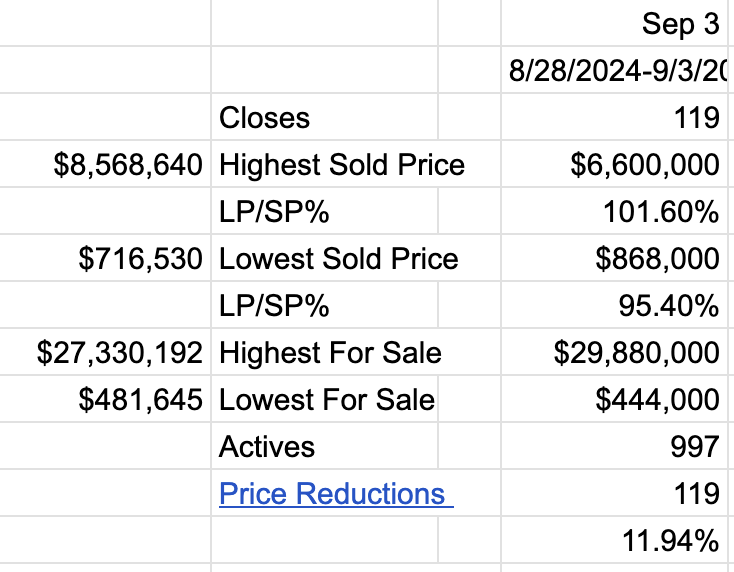Screen dimensions: 734x572
Task: Select the $27,330,192 cell
Action: pyautogui.click(x=120, y=353)
